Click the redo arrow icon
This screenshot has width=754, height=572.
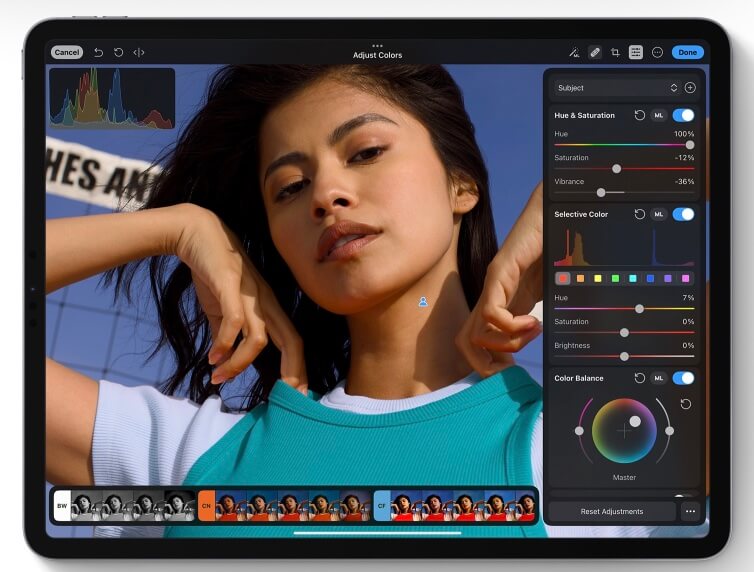point(118,52)
